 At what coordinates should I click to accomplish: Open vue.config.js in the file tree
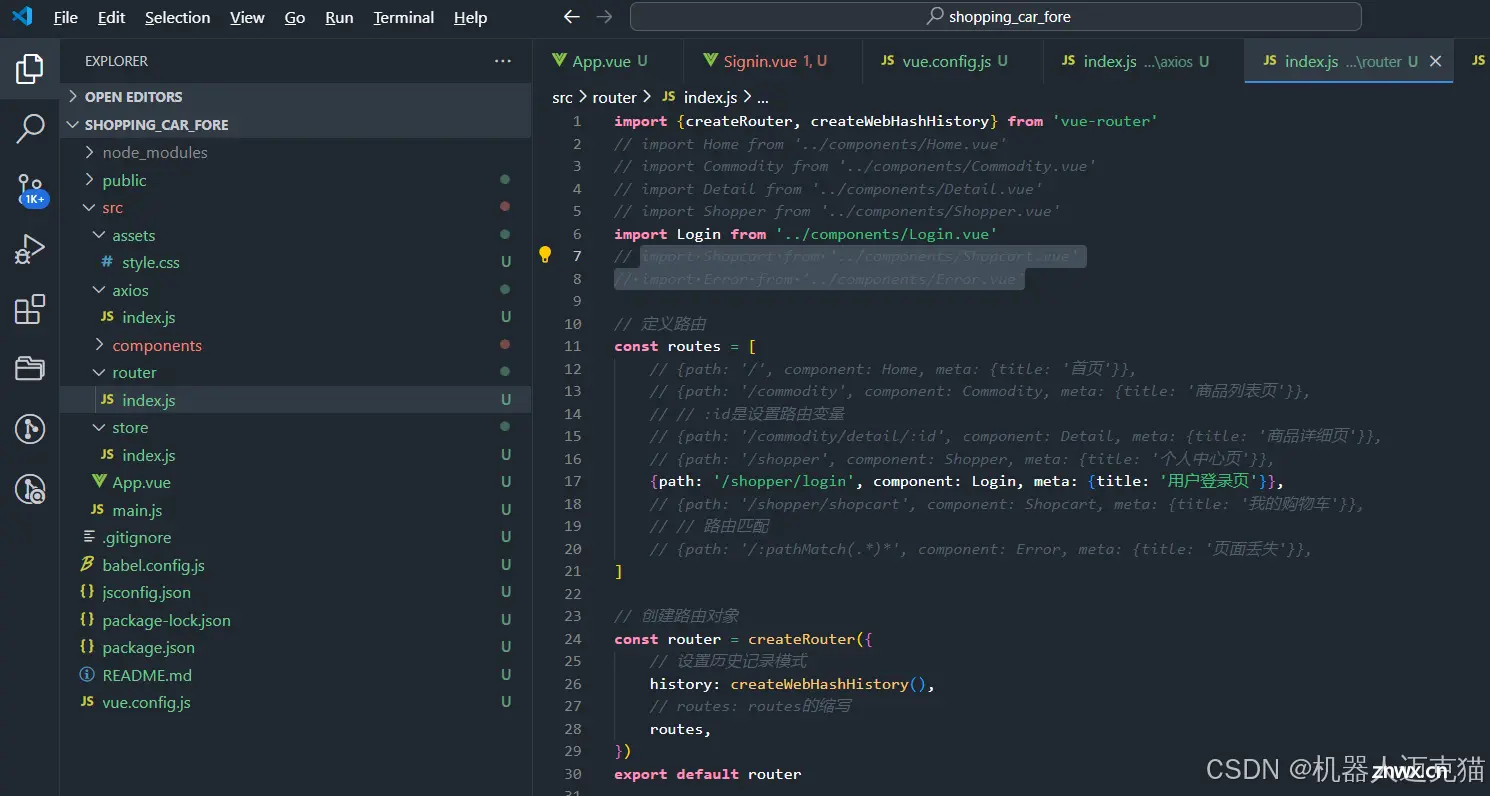click(296, 702)
